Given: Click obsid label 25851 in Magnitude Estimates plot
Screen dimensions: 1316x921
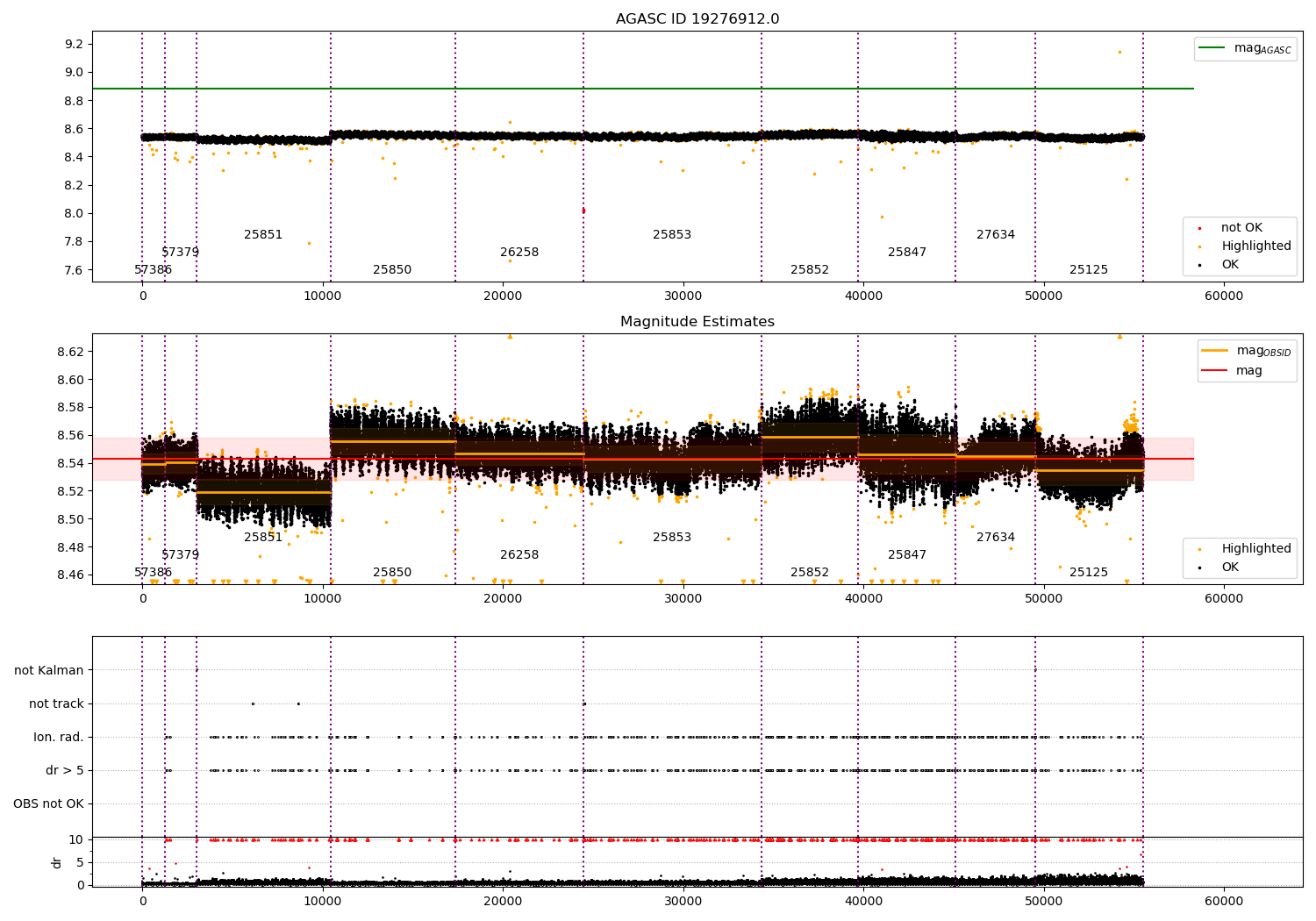Looking at the screenshot, I should point(263,538).
